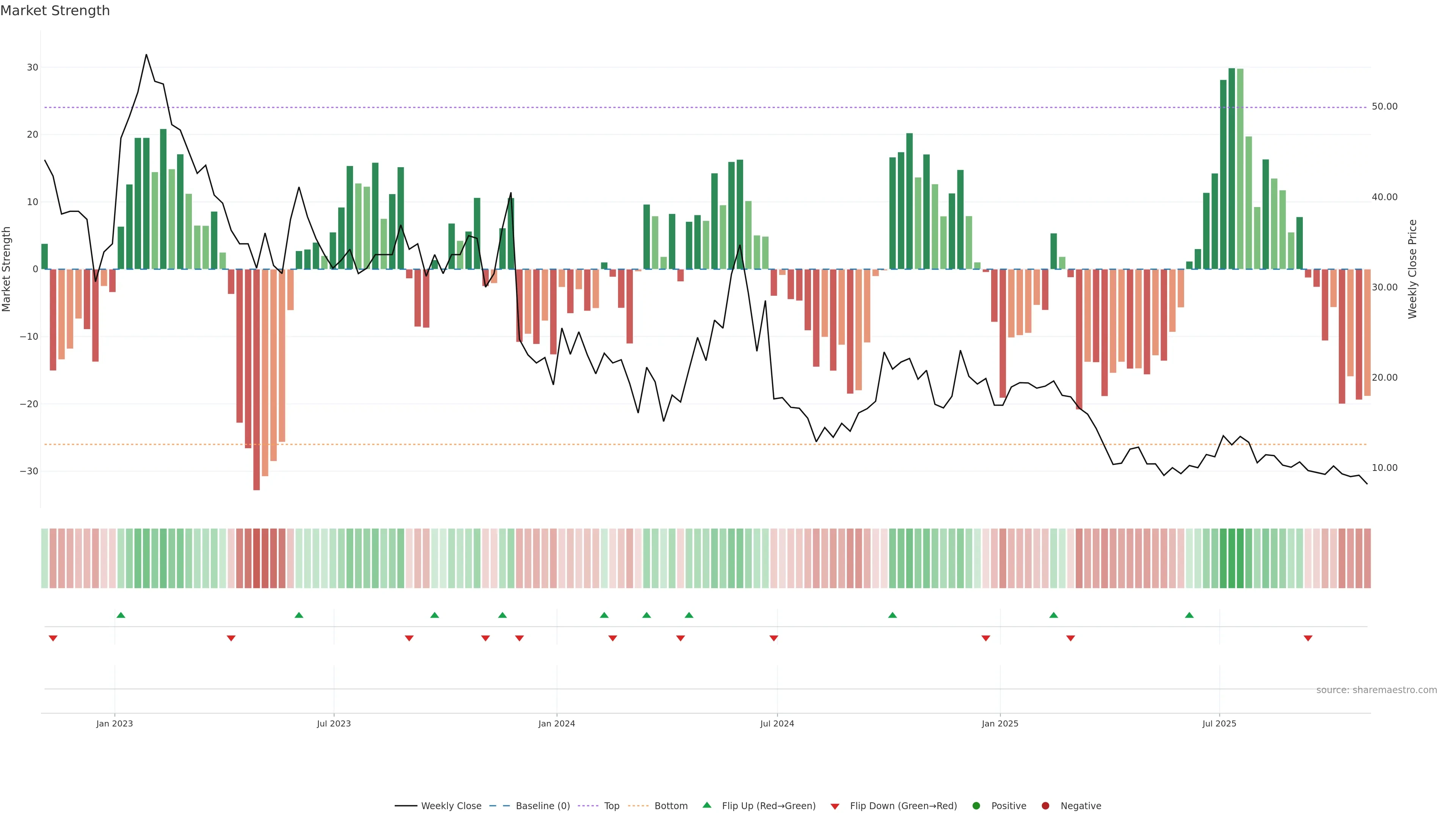Click the leftmost red flip-down triangle marker
Viewport: 1456px width, 819px height.
(x=53, y=638)
